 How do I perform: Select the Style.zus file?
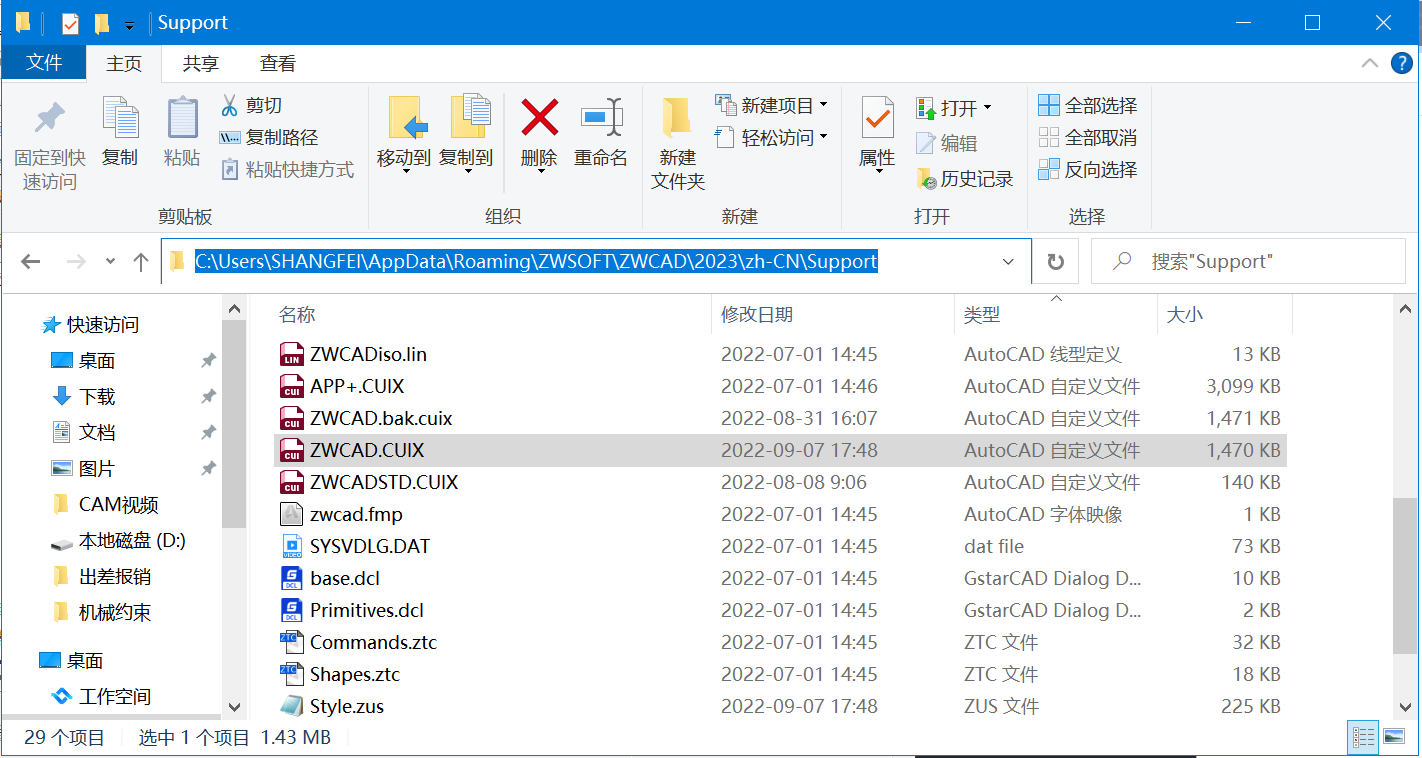click(780, 706)
